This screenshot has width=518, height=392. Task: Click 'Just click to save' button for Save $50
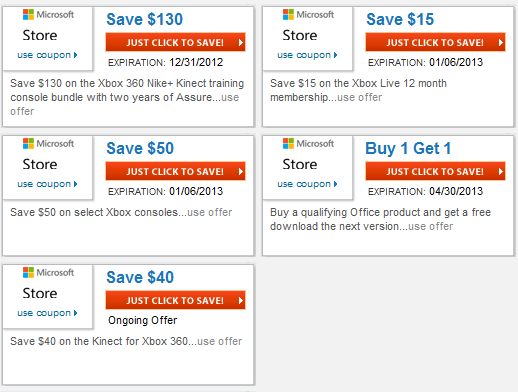175,171
